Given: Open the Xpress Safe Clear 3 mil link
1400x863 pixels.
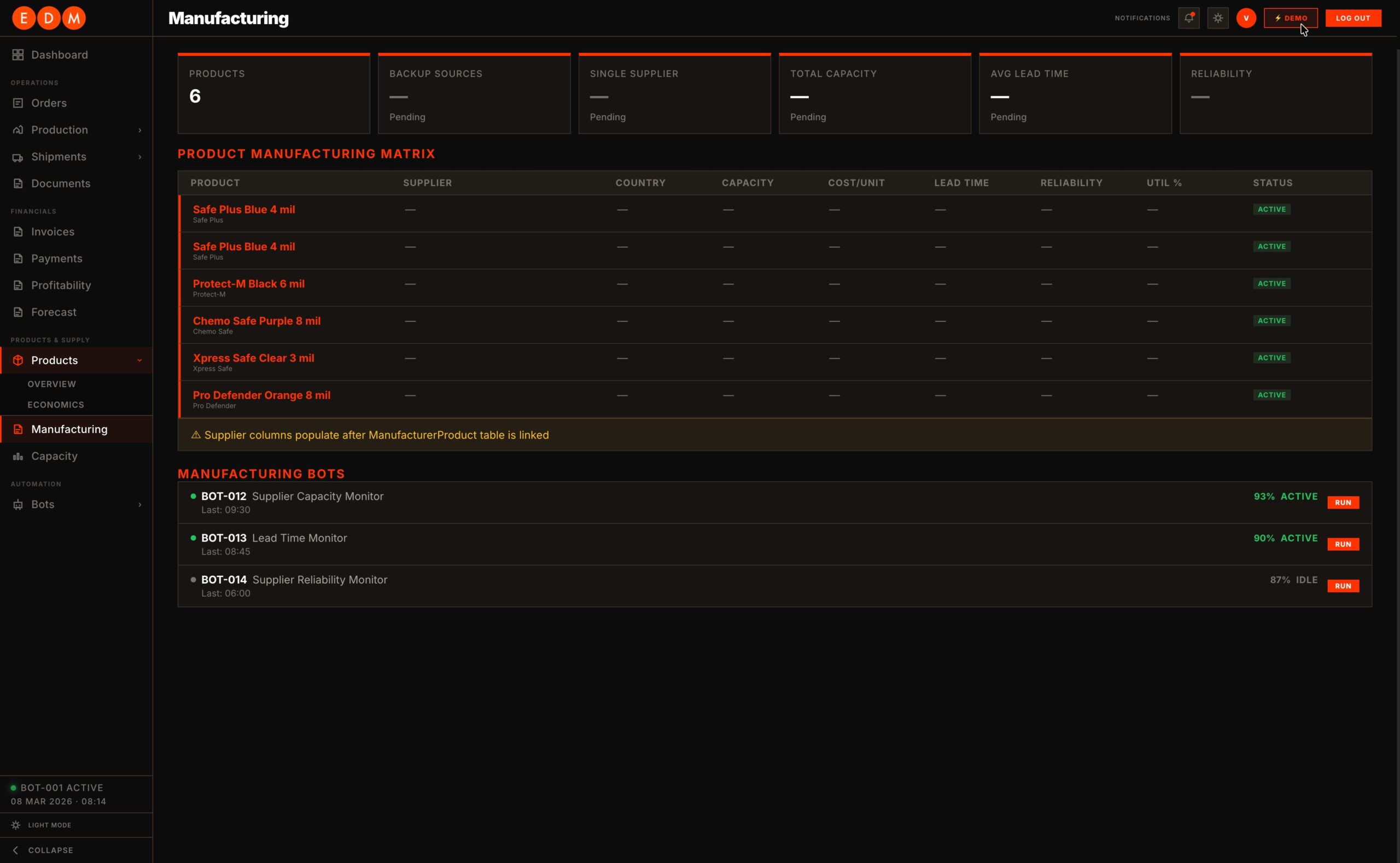Looking at the screenshot, I should (253, 358).
